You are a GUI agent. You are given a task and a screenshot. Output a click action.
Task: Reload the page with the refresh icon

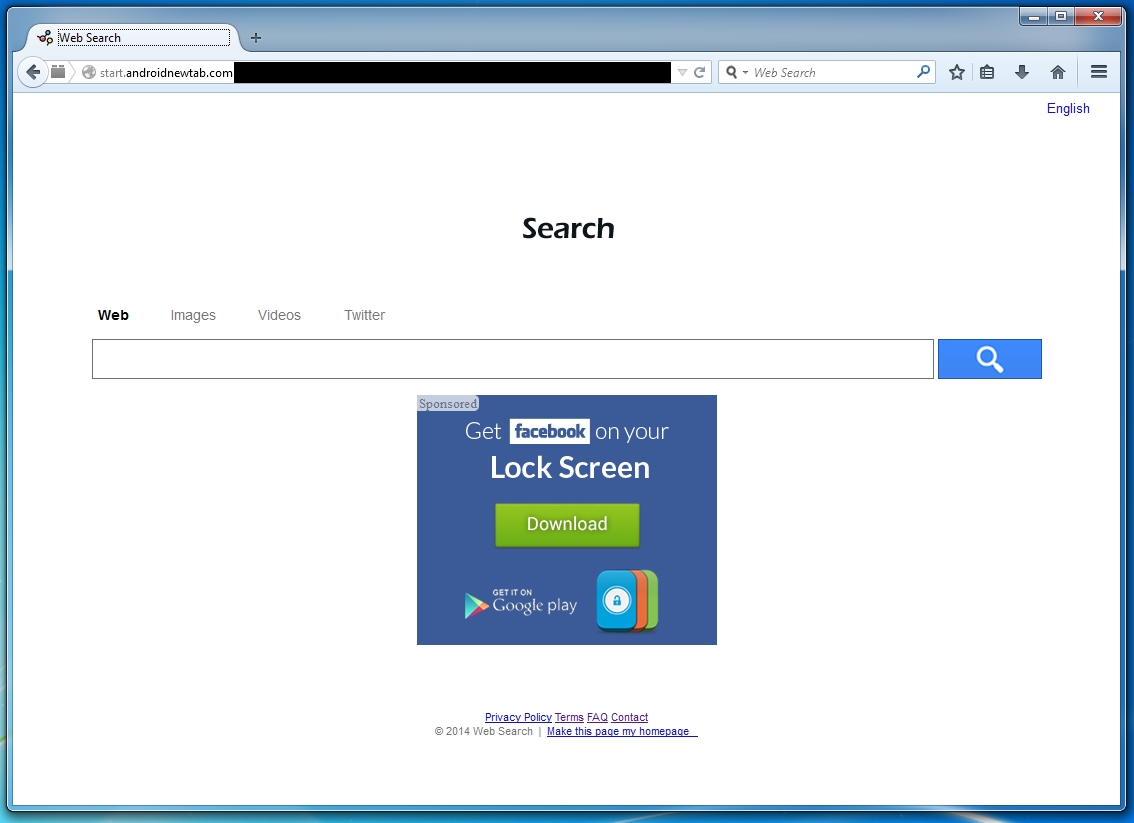[x=699, y=72]
